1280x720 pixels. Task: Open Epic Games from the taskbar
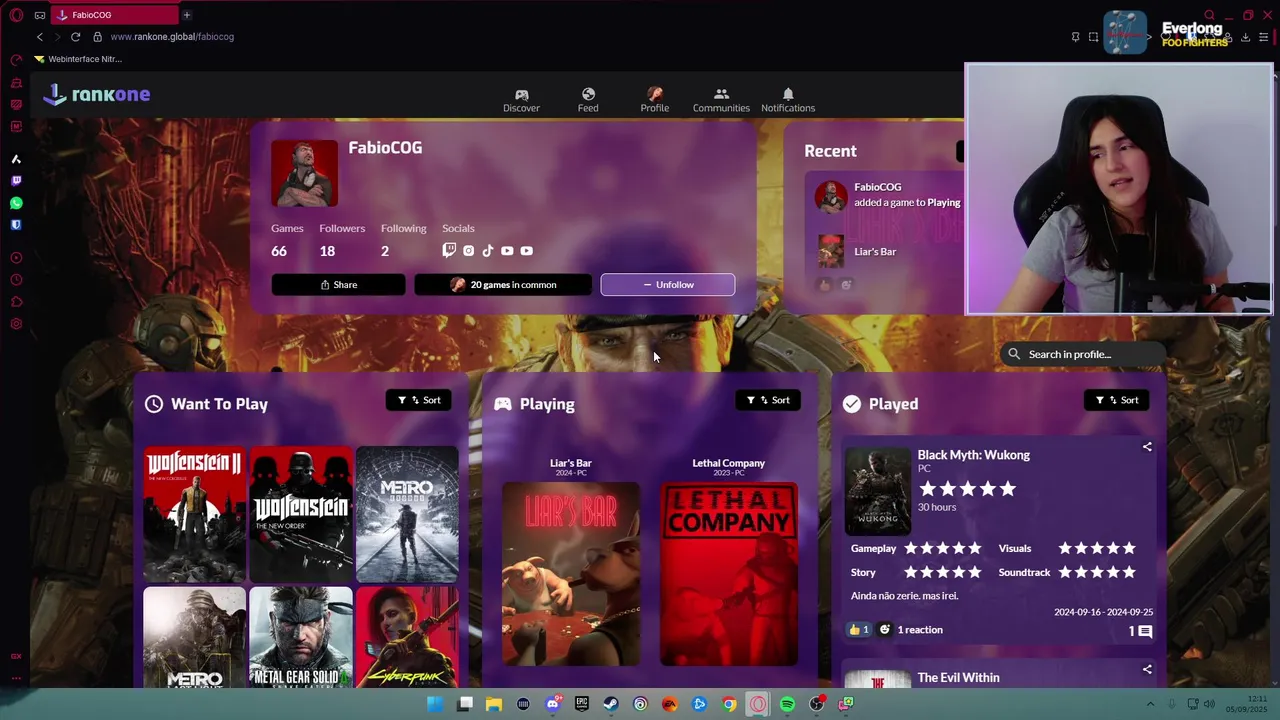582,704
